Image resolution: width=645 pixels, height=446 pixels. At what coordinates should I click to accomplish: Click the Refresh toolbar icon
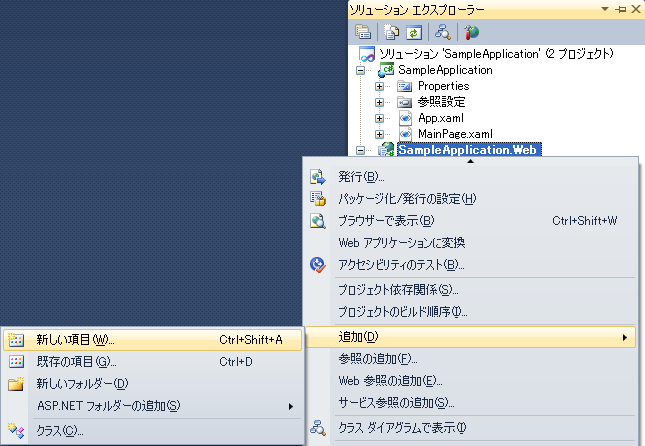(414, 32)
